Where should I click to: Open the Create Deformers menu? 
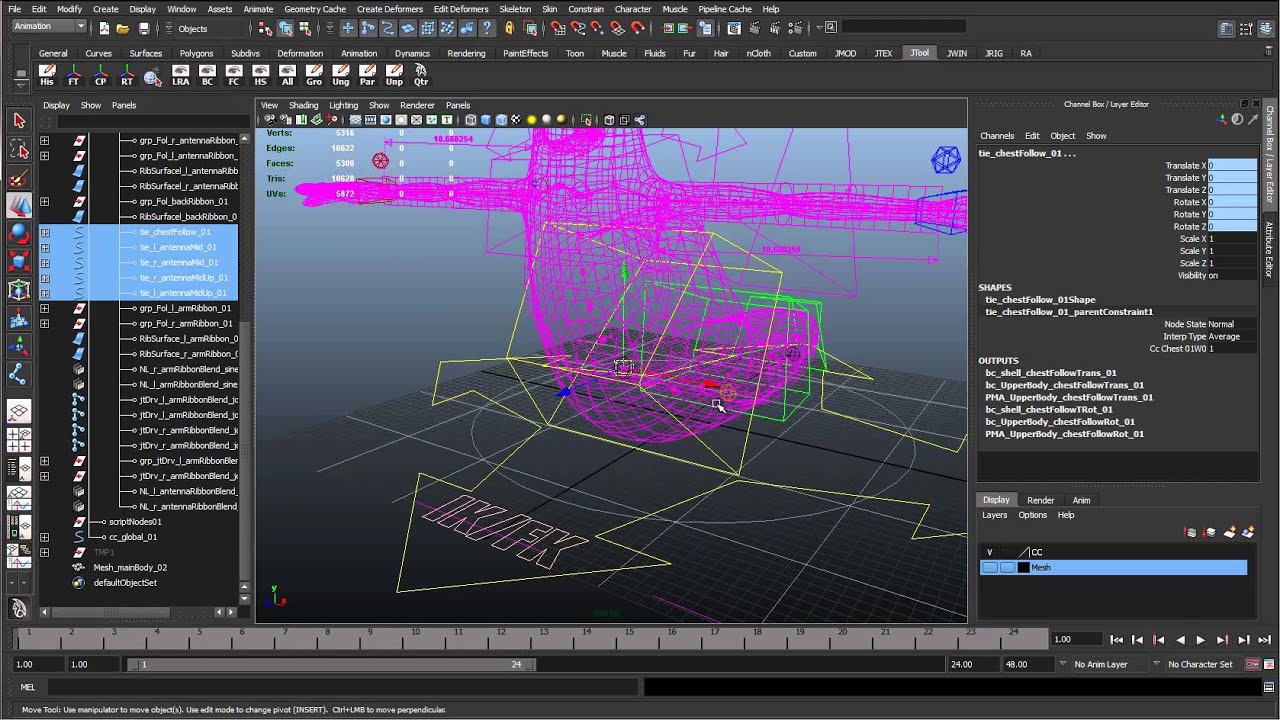[390, 9]
